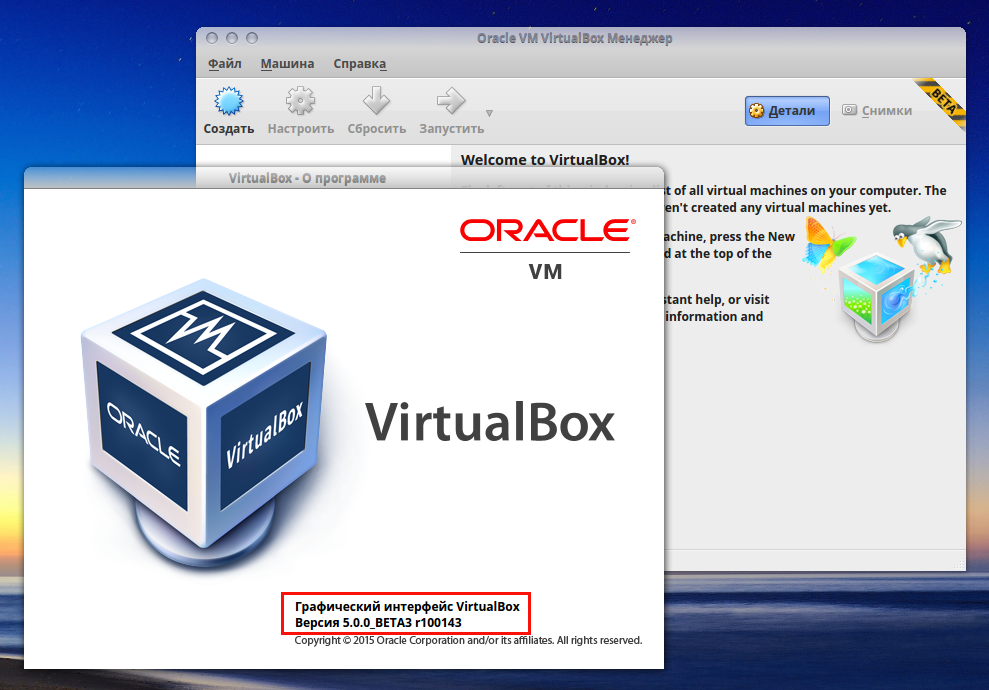The image size is (989, 690).
Task: Click the text 'Графический интерфейс VirtualBox'
Action: point(407,606)
